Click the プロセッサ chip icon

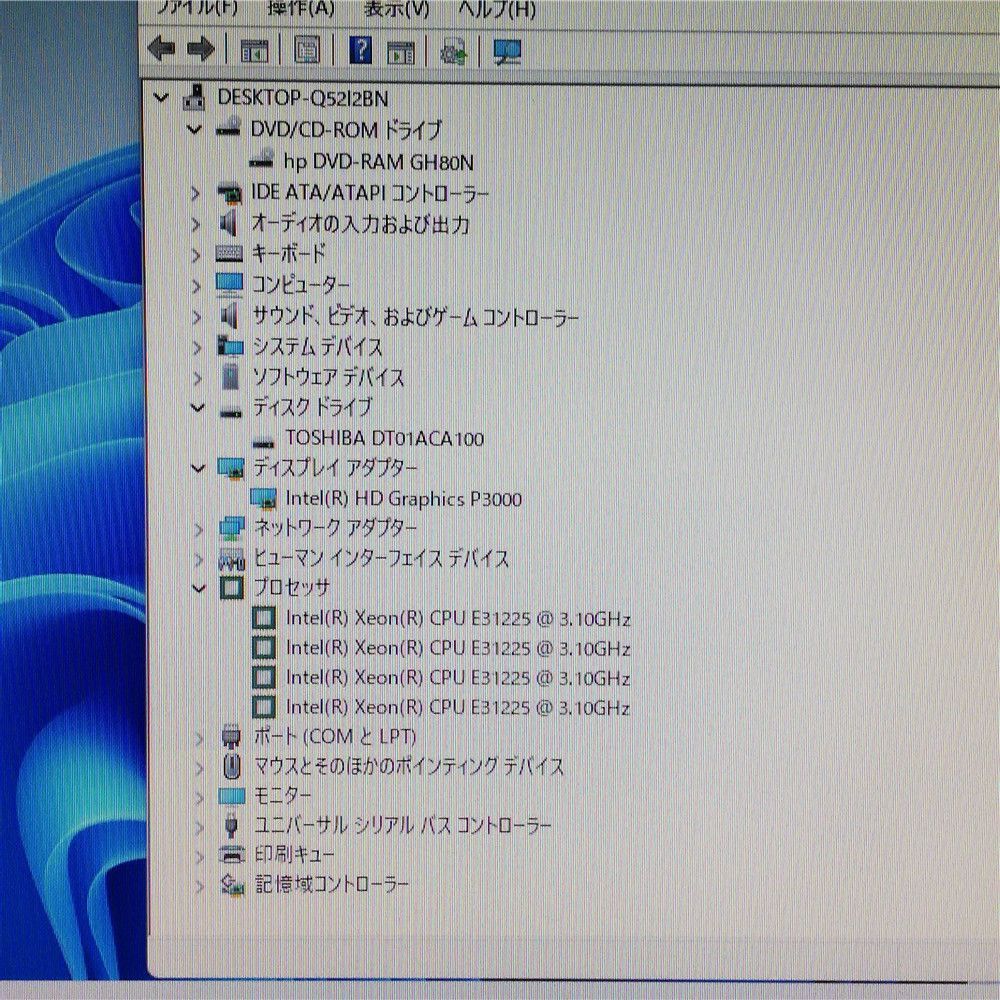click(x=232, y=587)
